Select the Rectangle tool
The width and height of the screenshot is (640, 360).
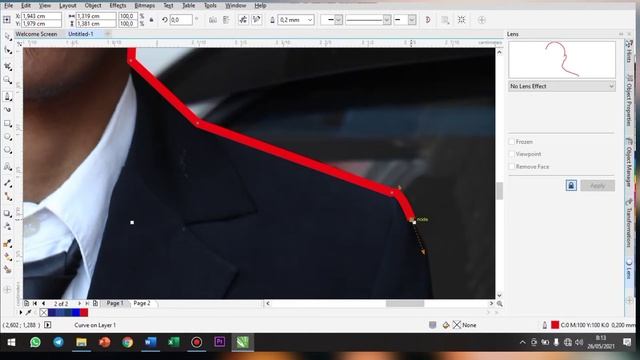[8, 123]
